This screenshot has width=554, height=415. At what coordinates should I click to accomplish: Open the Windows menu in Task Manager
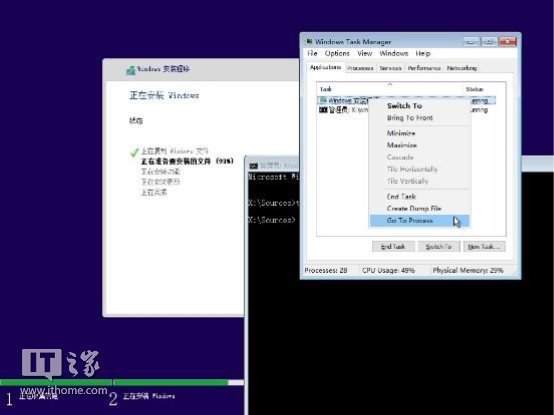[394, 53]
